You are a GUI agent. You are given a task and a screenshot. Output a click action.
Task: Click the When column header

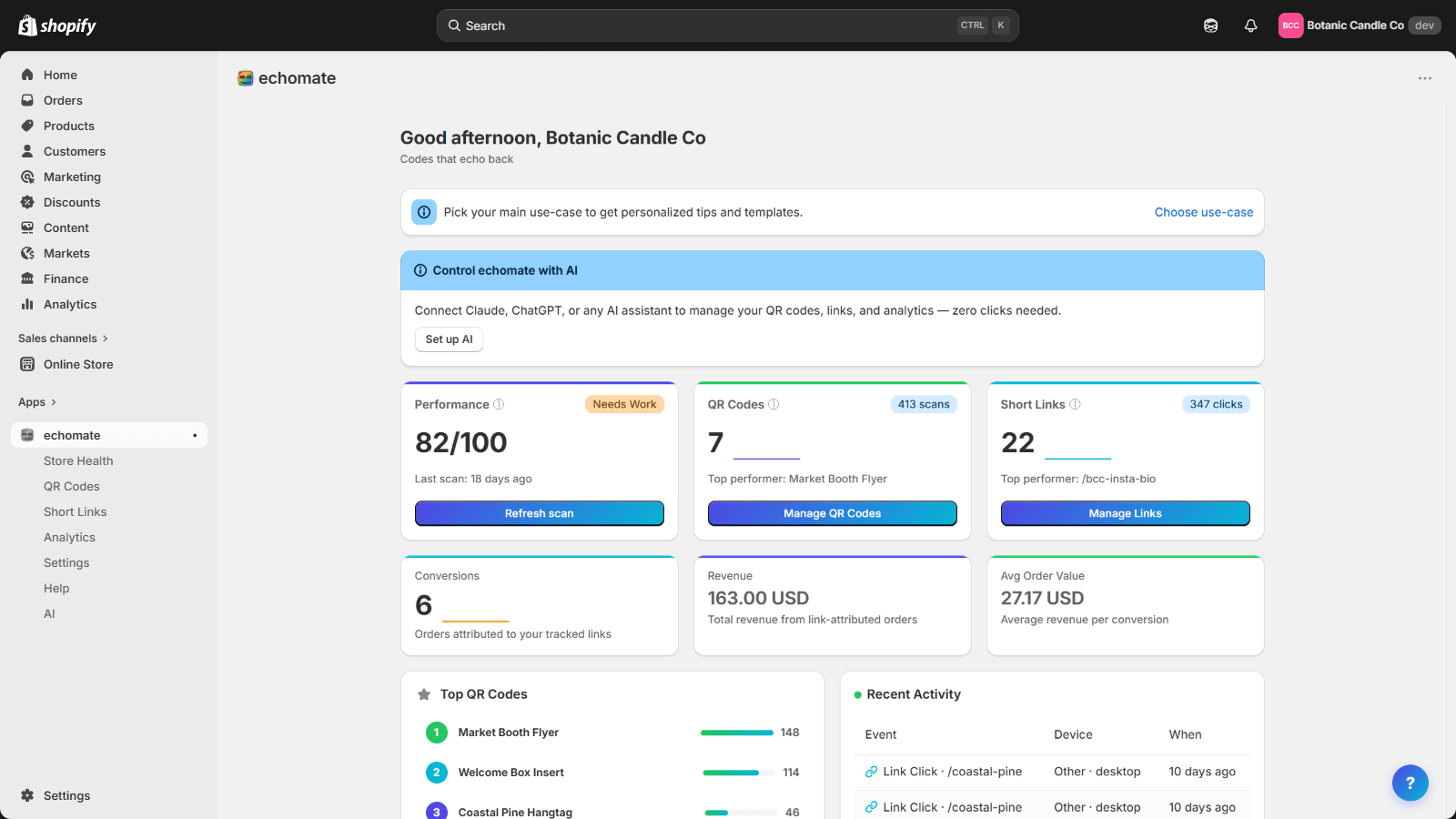[1185, 734]
